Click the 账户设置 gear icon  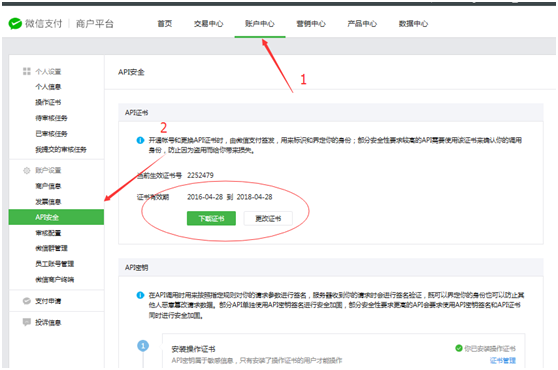tap(27, 170)
